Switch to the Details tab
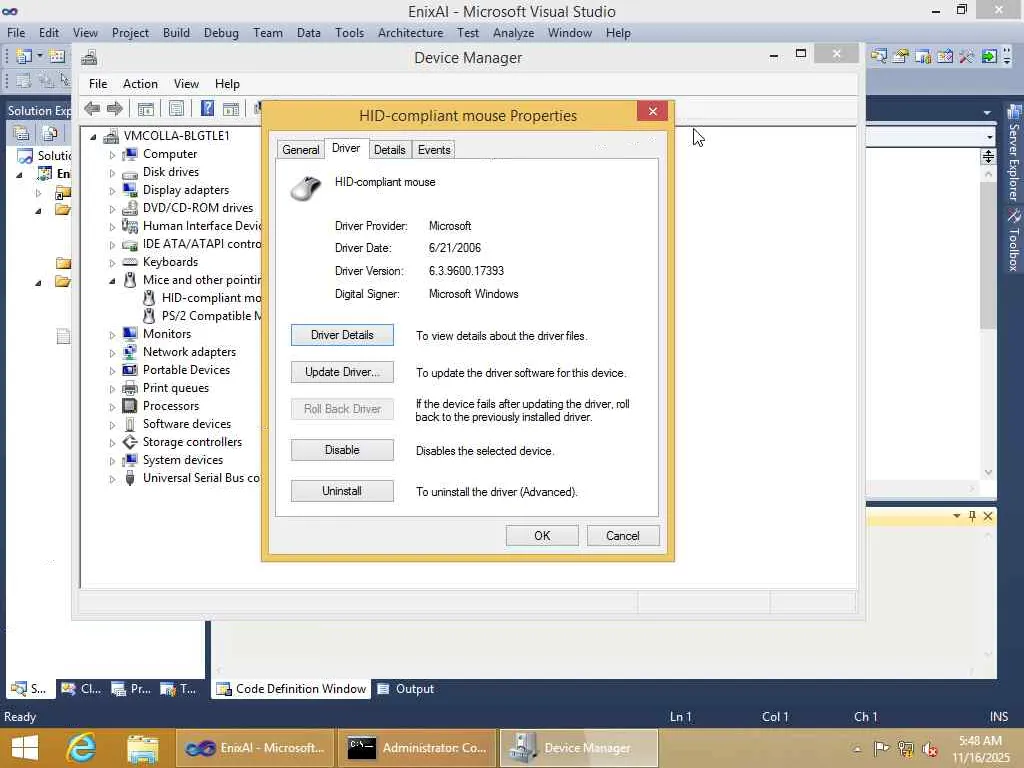 [389, 150]
